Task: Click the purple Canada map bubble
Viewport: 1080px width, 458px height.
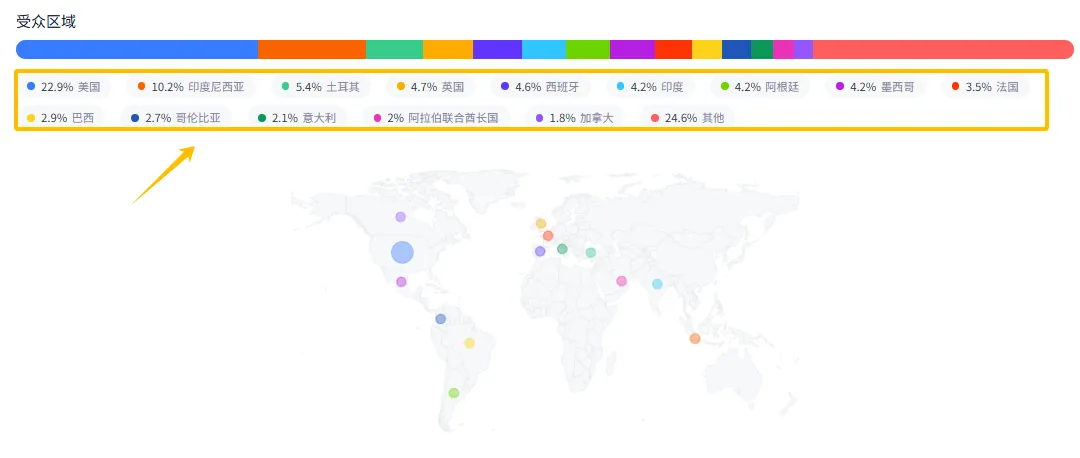Action: pyautogui.click(x=401, y=217)
